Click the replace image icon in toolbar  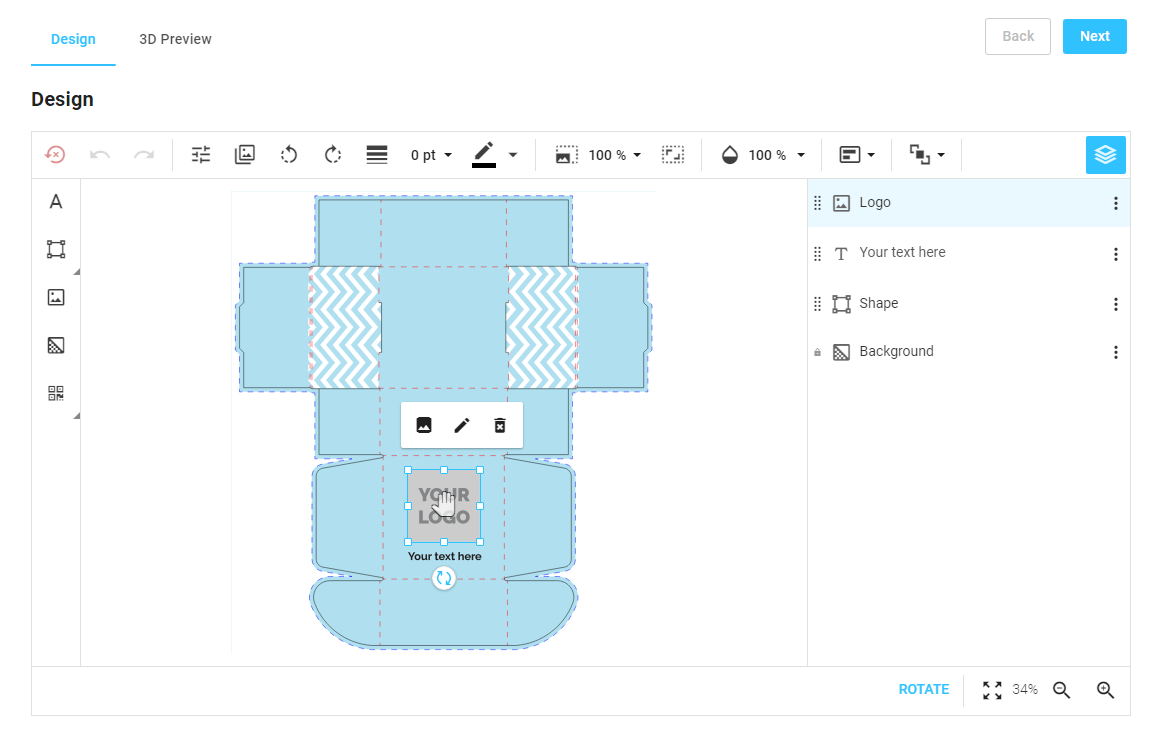[x=245, y=154]
